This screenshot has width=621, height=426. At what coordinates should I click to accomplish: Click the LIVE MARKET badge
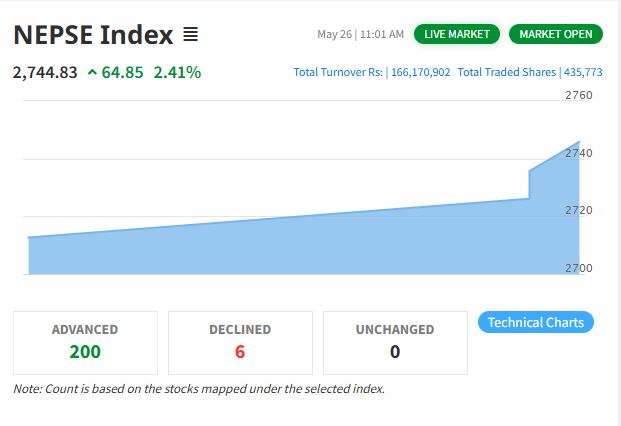[457, 34]
